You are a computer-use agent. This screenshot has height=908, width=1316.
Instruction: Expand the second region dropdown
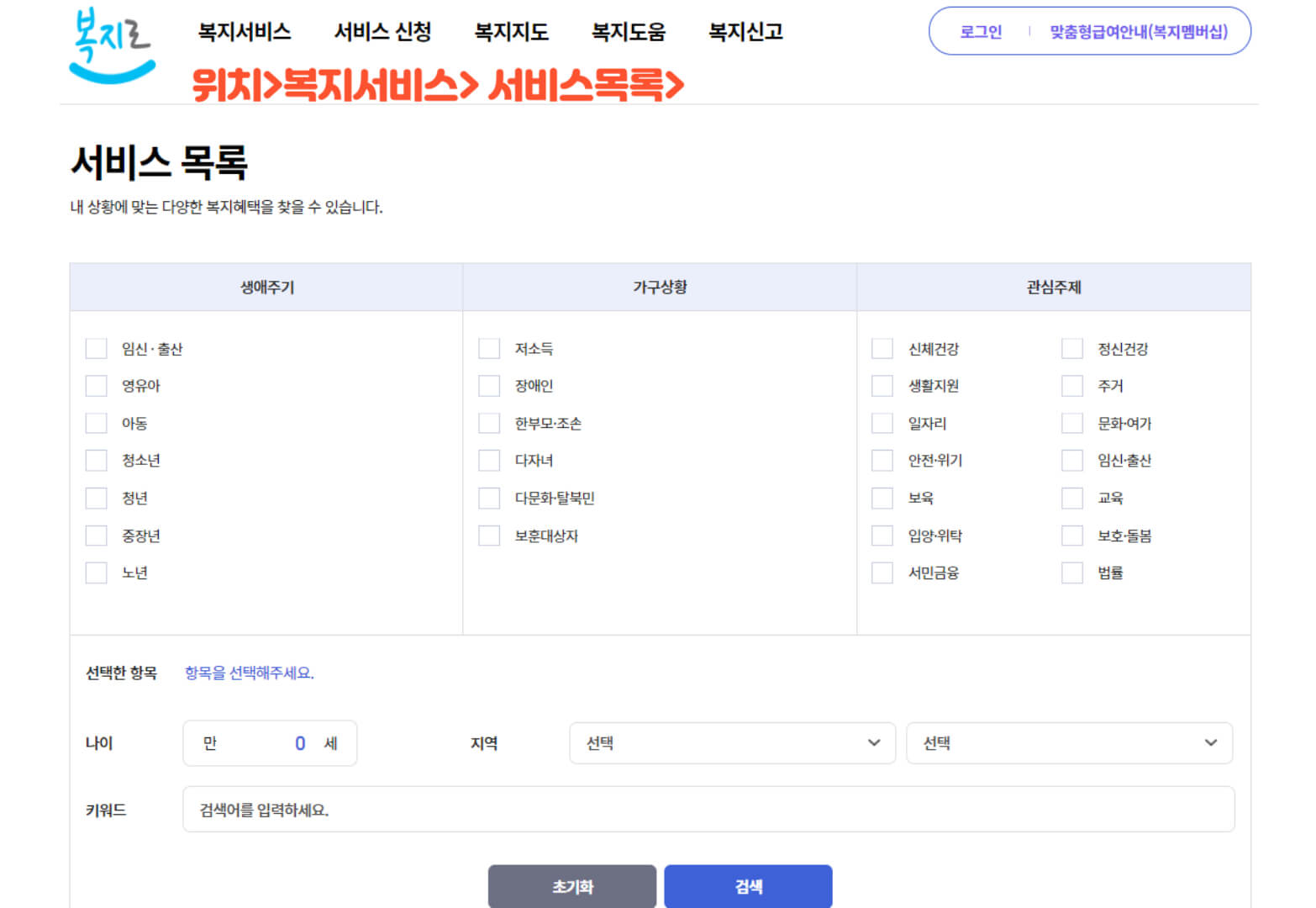point(1069,743)
